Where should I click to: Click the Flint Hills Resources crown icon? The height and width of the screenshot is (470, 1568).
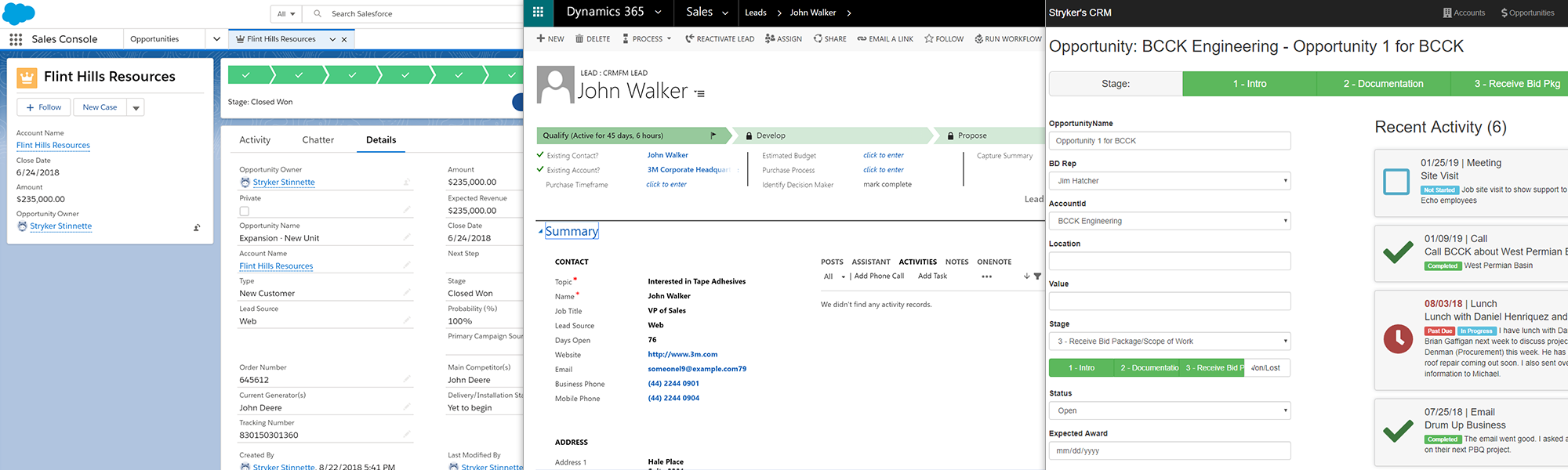pyautogui.click(x=27, y=77)
